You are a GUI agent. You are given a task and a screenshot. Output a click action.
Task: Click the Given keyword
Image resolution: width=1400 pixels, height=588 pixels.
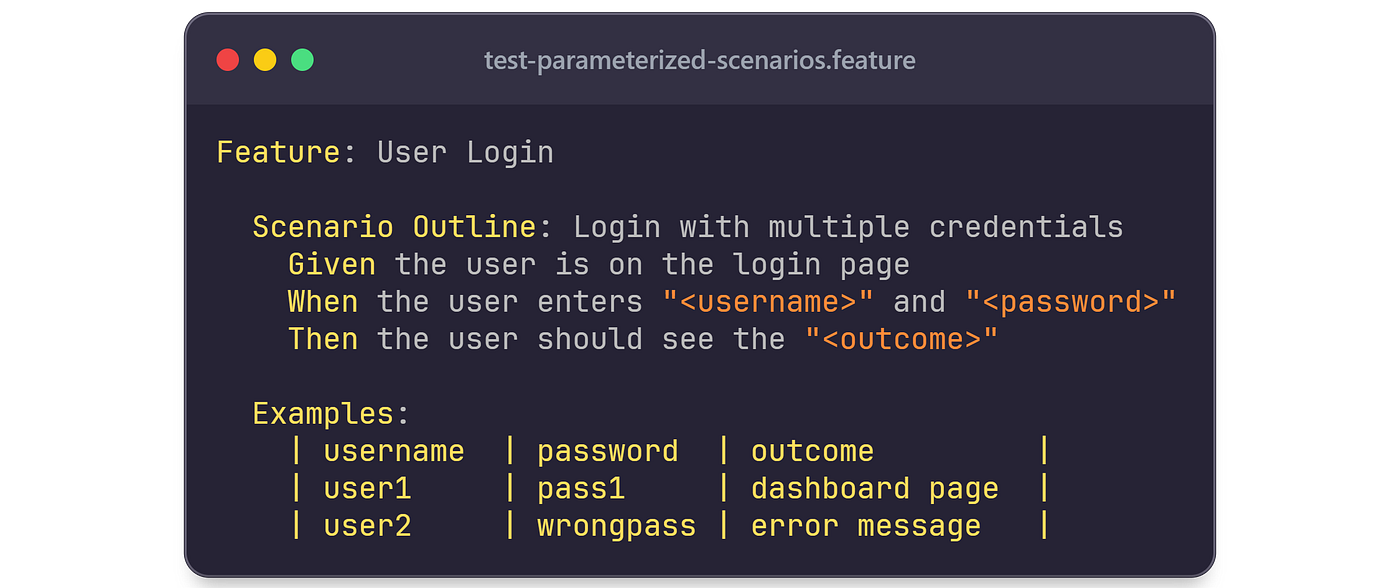[x=332, y=264]
